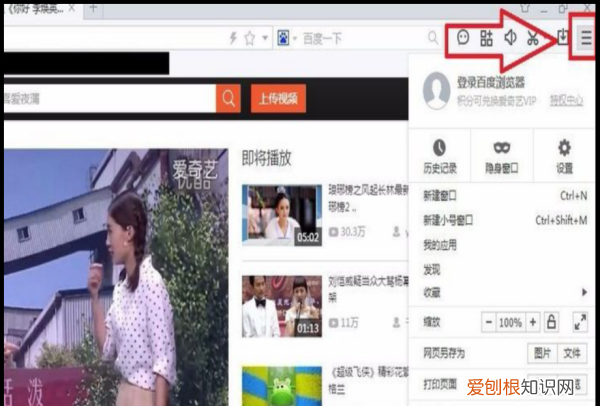Click the Baidu paw search engine icon
This screenshot has width=600, height=406.
tap(283, 38)
